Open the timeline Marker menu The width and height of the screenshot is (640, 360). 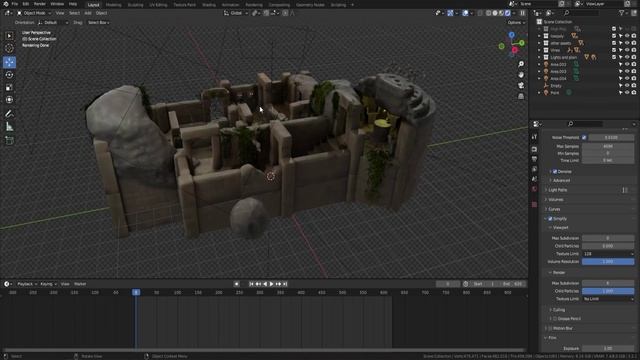pyautogui.click(x=80, y=284)
